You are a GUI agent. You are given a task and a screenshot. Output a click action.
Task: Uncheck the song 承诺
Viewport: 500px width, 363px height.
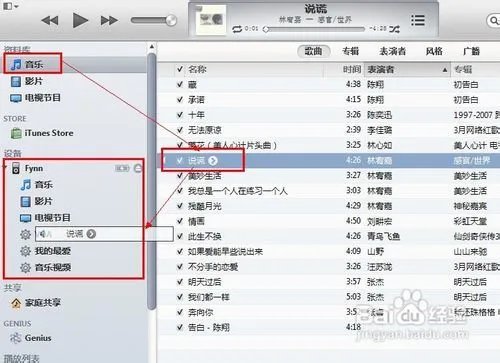click(180, 99)
